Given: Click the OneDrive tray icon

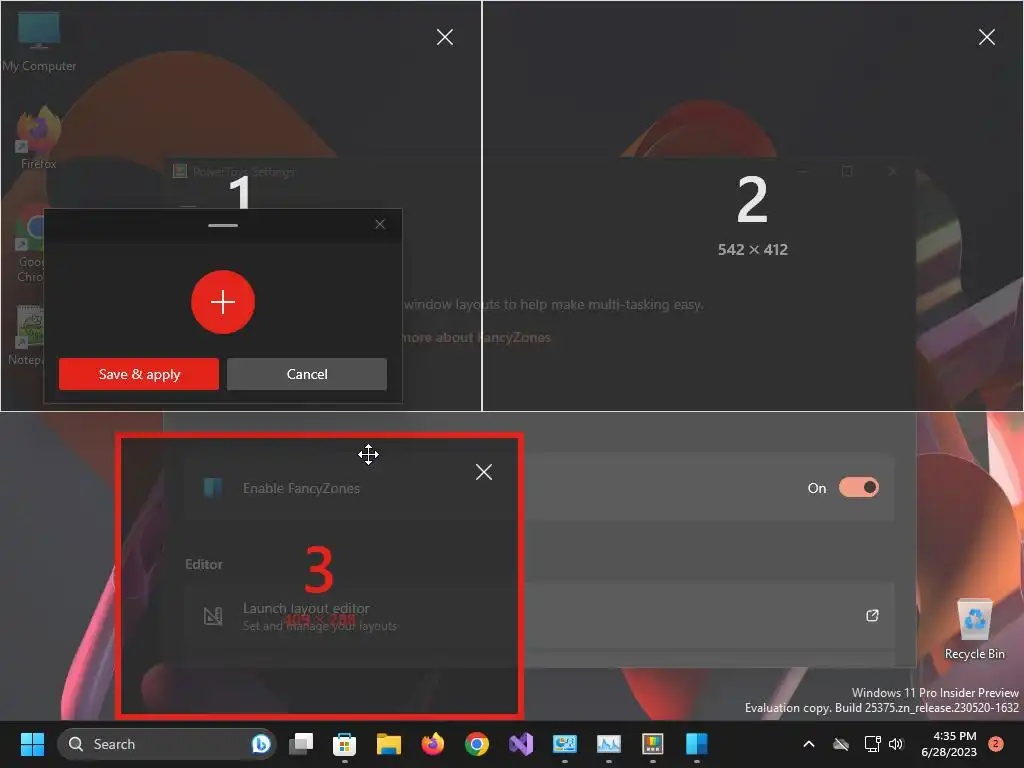Looking at the screenshot, I should point(841,744).
